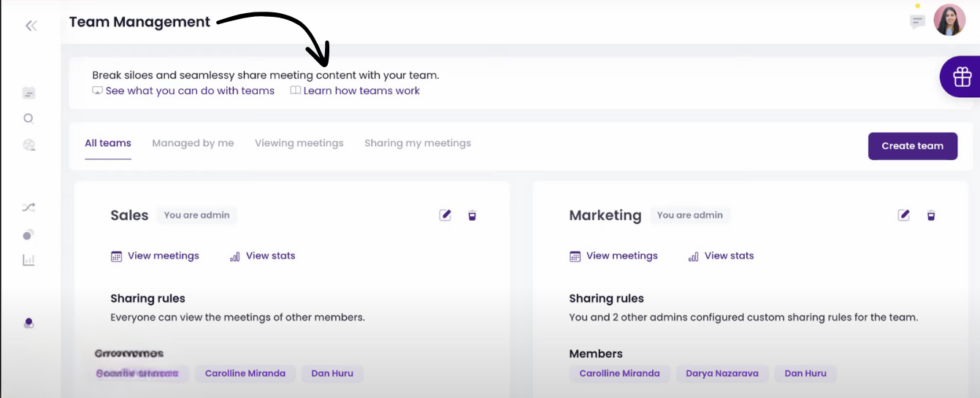Click the gift icon button
Image resolution: width=980 pixels, height=398 pixels.
click(962, 77)
